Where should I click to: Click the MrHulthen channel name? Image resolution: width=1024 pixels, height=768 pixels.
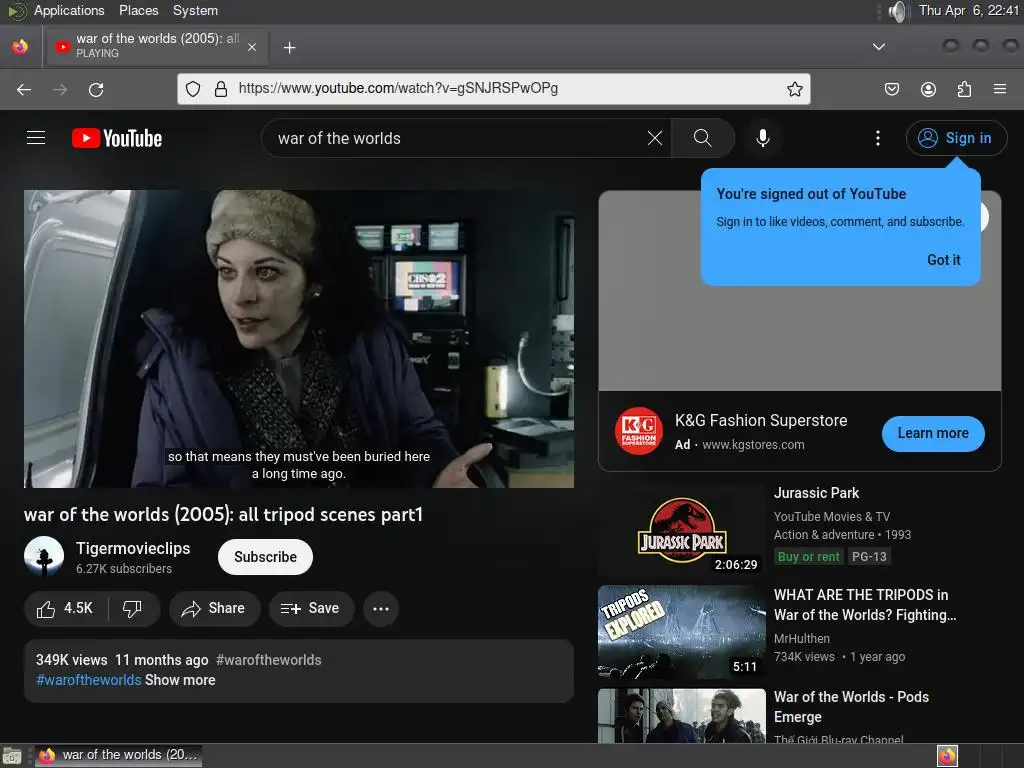pyautogui.click(x=802, y=639)
